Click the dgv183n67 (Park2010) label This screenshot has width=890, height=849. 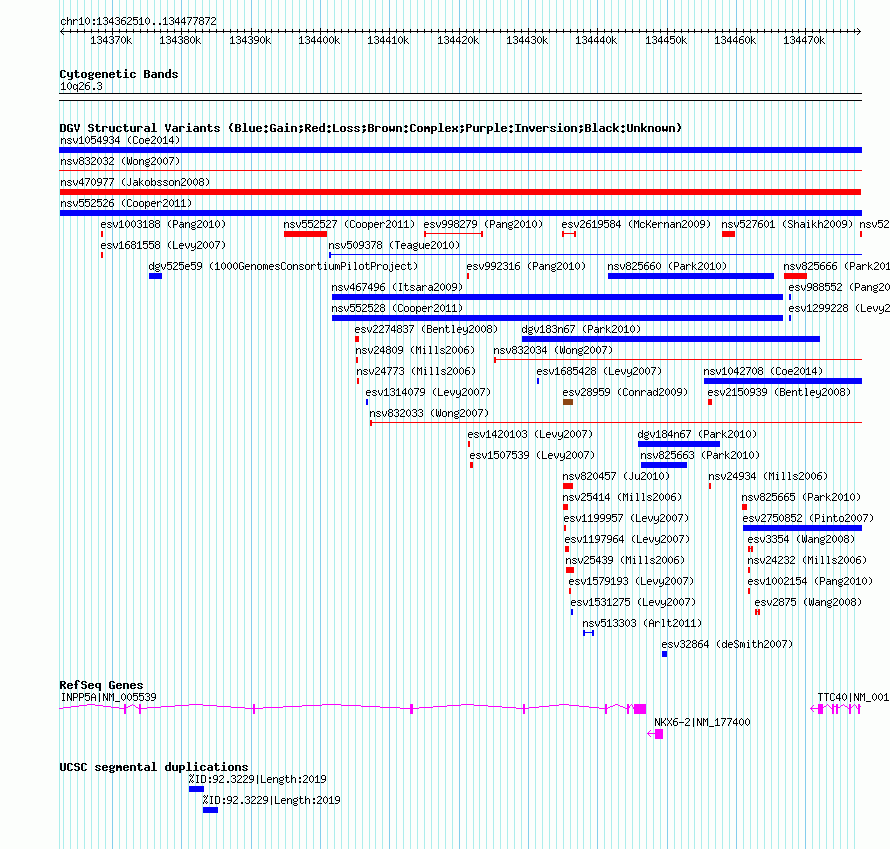581,329
